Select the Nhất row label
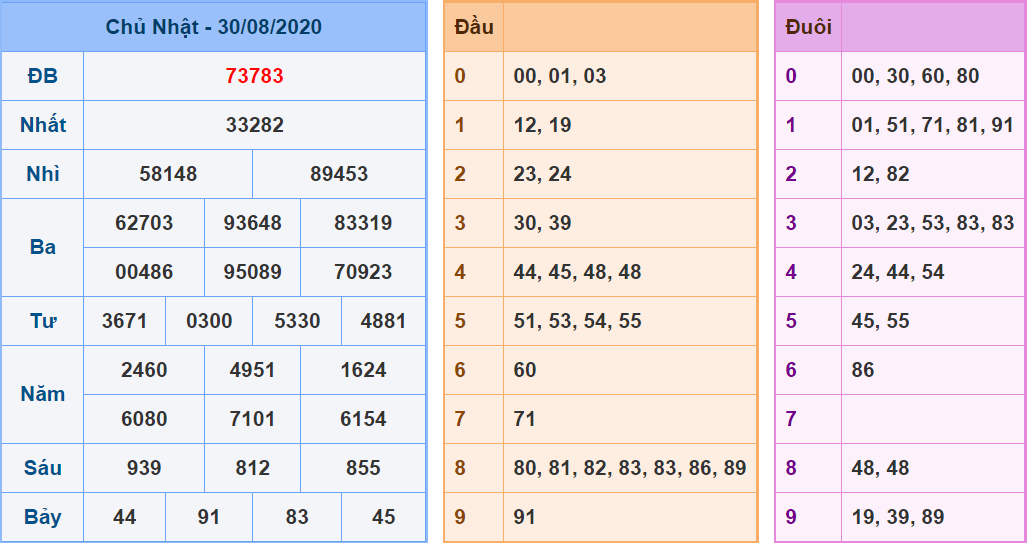Screen dimensions: 1027x543 coord(42,125)
